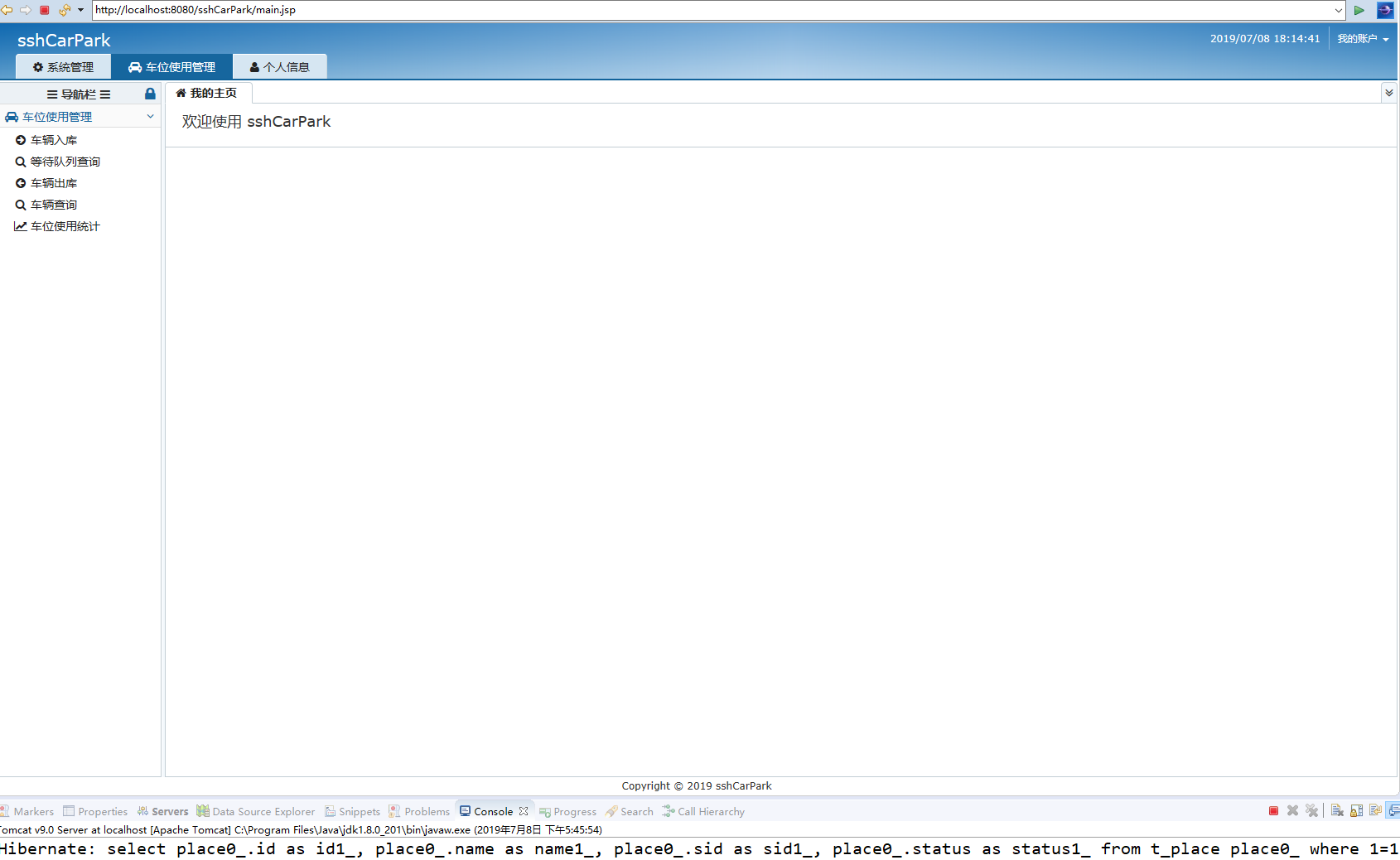
Task: Switch to the Progress view tab
Action: click(568, 812)
